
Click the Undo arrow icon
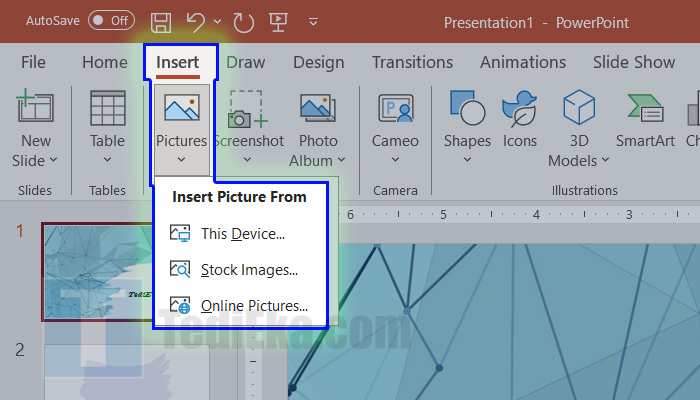[196, 21]
